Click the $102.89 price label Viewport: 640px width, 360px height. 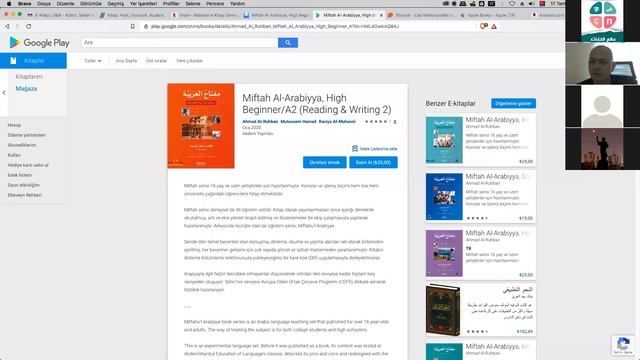click(x=524, y=332)
